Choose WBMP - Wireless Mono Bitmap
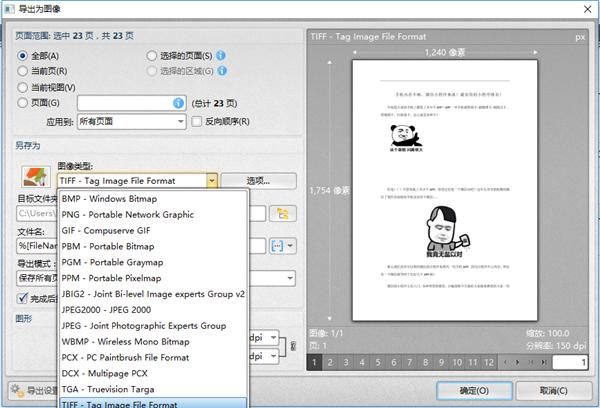The height and width of the screenshot is (408, 600). click(153, 341)
